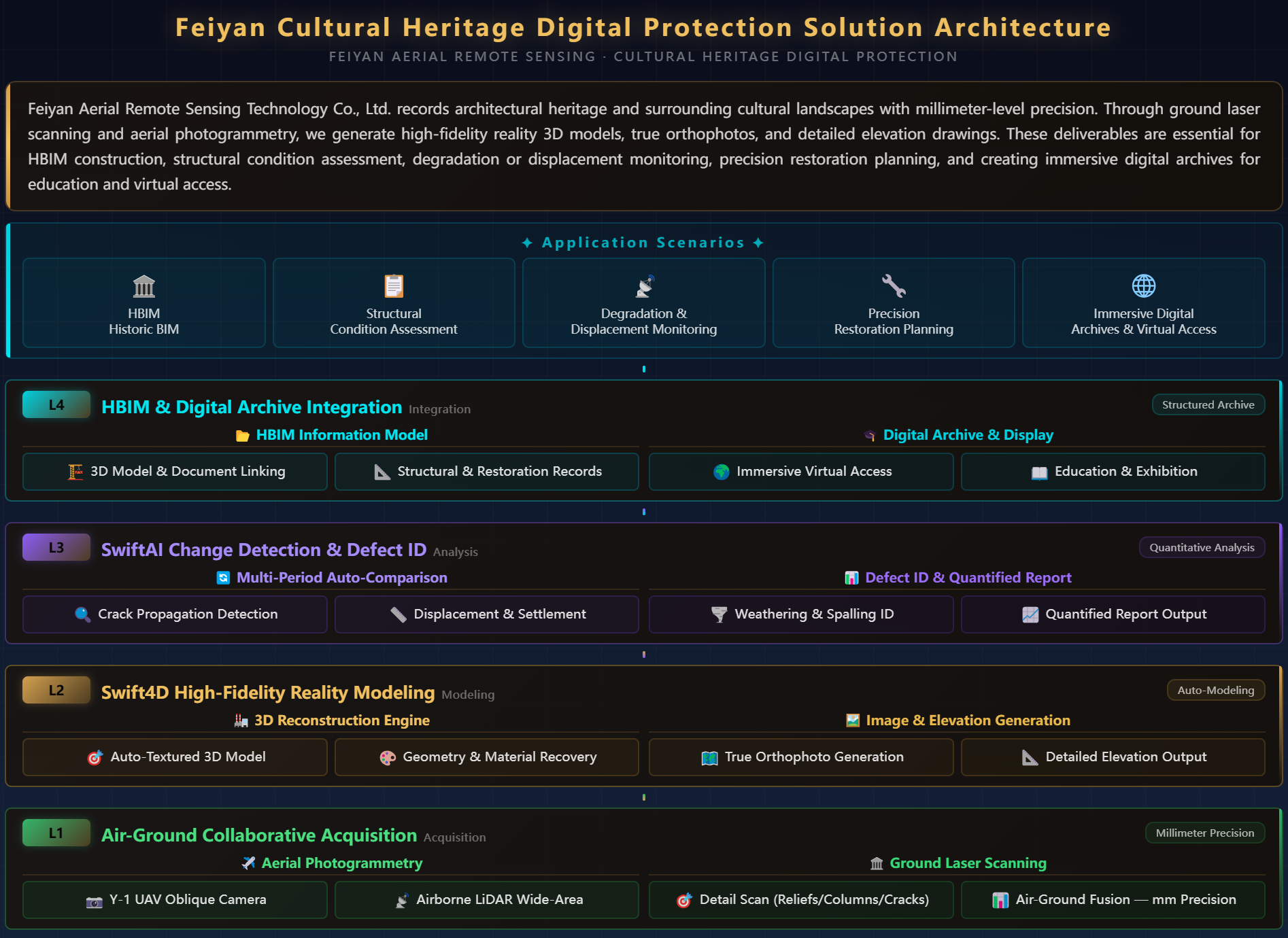1288x938 pixels.
Task: Click the building icon beside Ground Laser Scanning
Action: pos(877,863)
